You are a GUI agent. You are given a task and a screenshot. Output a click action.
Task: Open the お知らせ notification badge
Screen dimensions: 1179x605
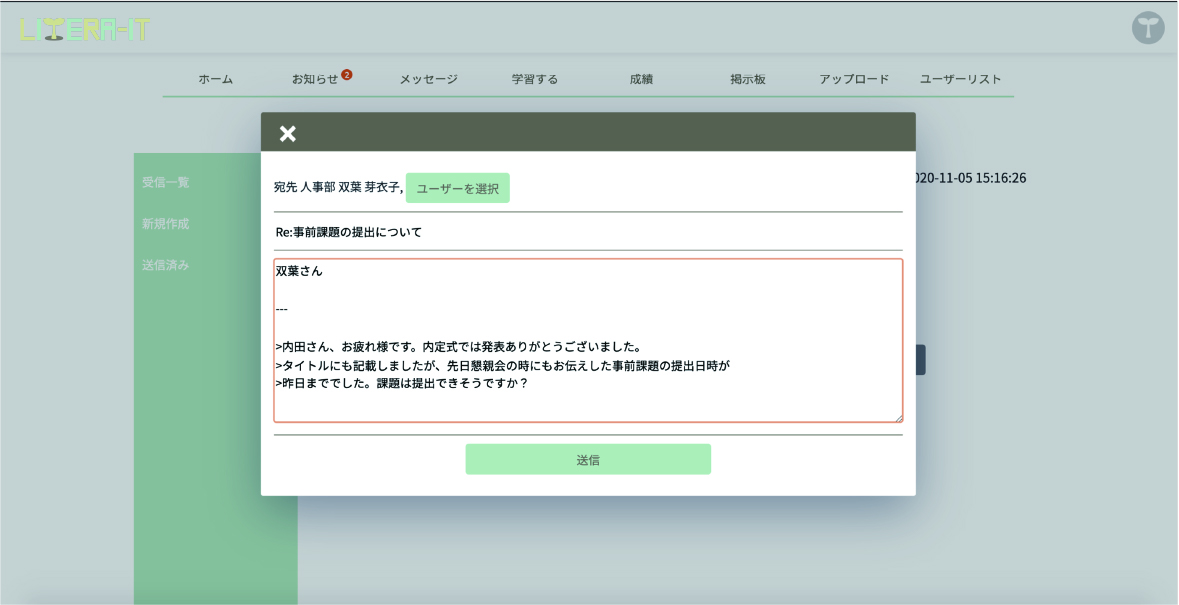[x=347, y=74]
